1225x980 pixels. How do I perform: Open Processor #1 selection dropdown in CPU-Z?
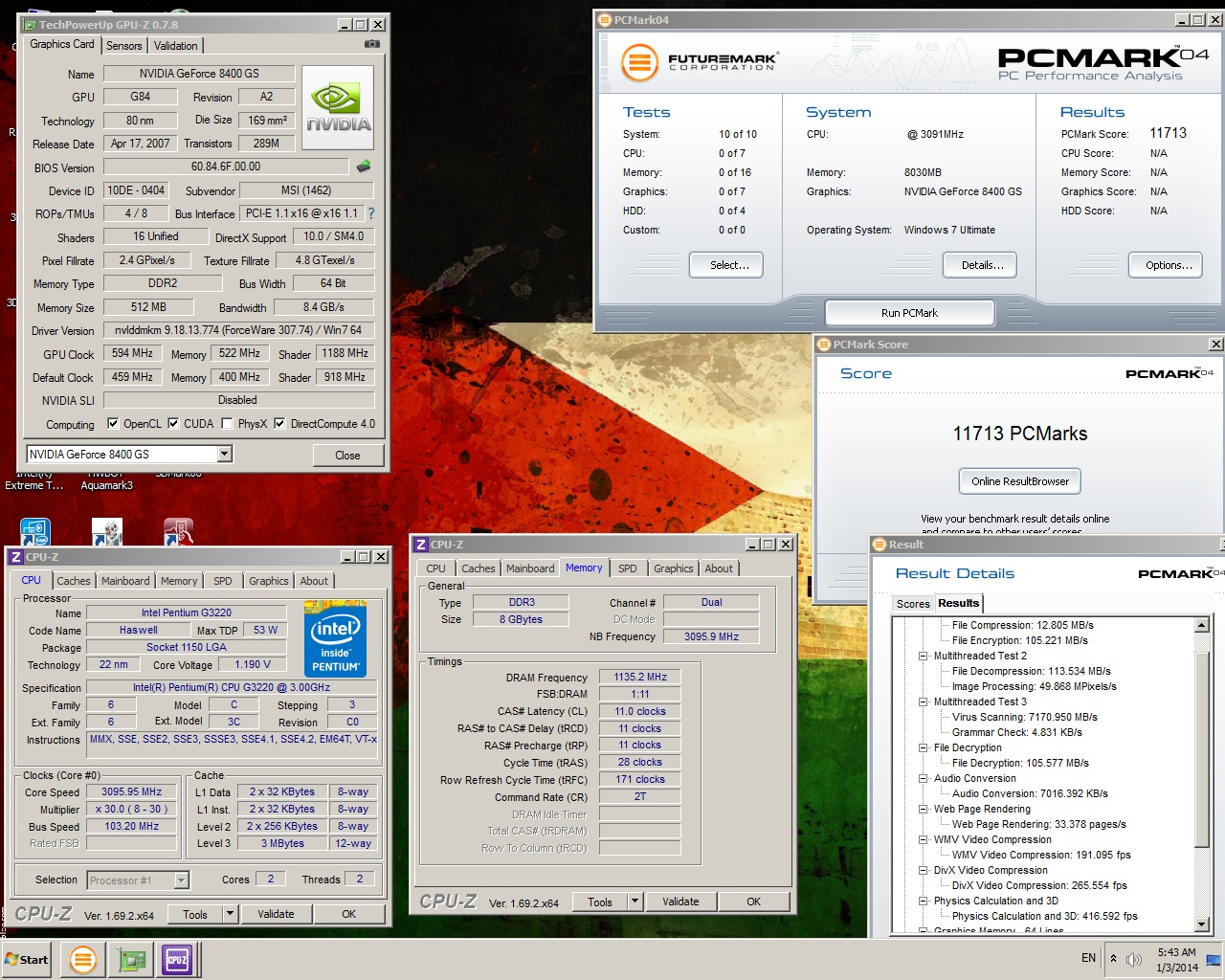pos(181,880)
